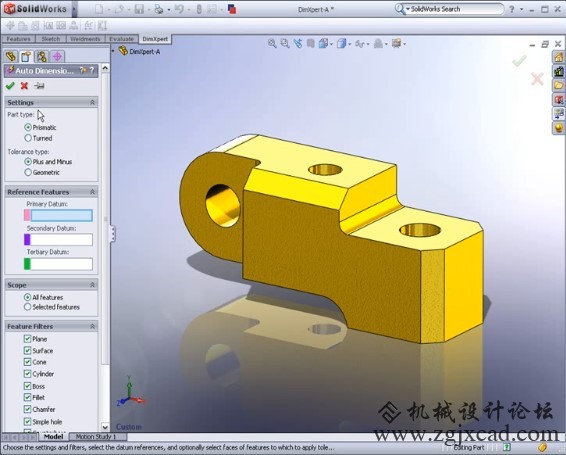Click in the SolidWorks Search field
The image size is (566, 455).
pos(455,9)
